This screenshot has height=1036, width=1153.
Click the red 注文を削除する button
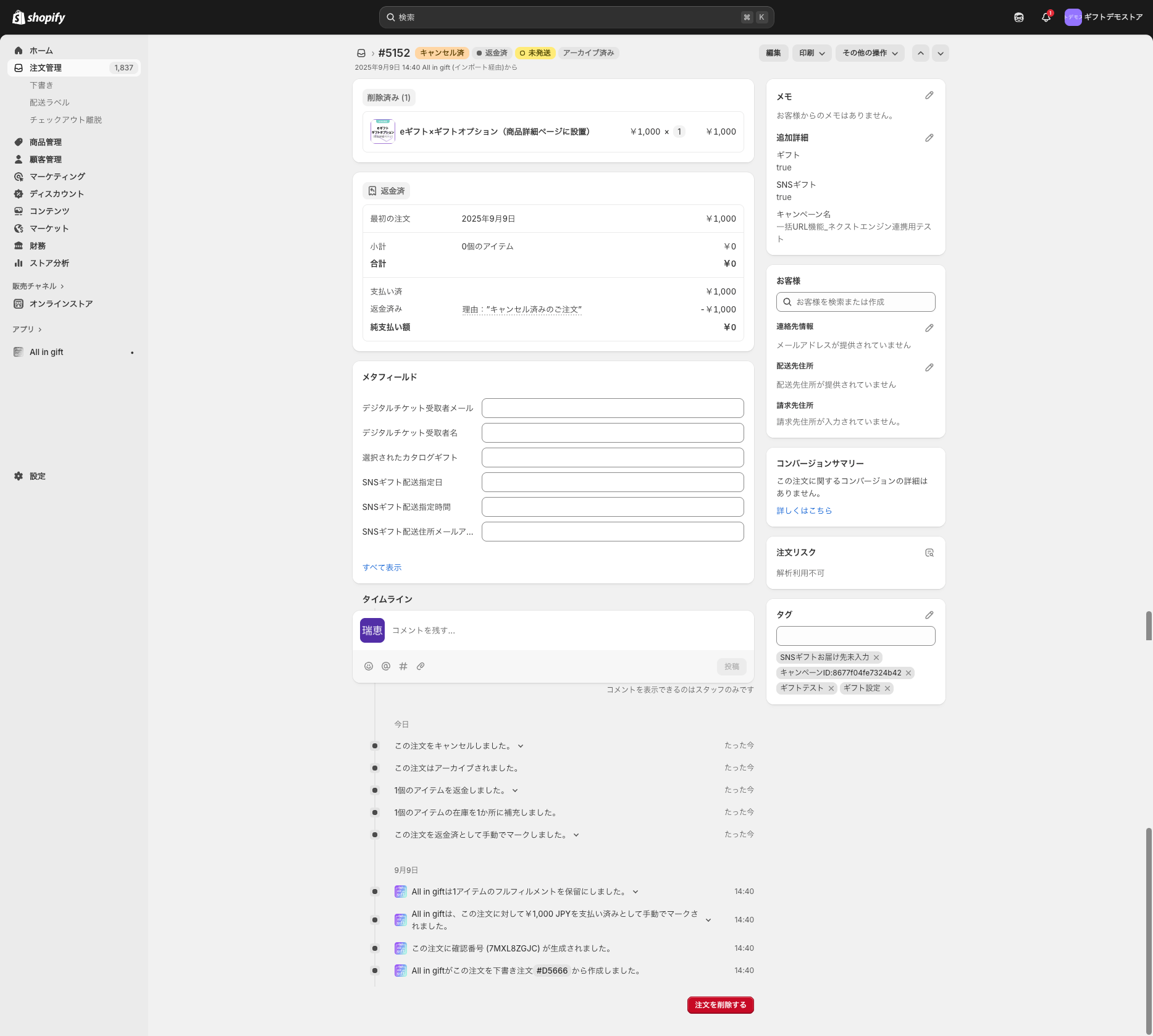point(720,1005)
